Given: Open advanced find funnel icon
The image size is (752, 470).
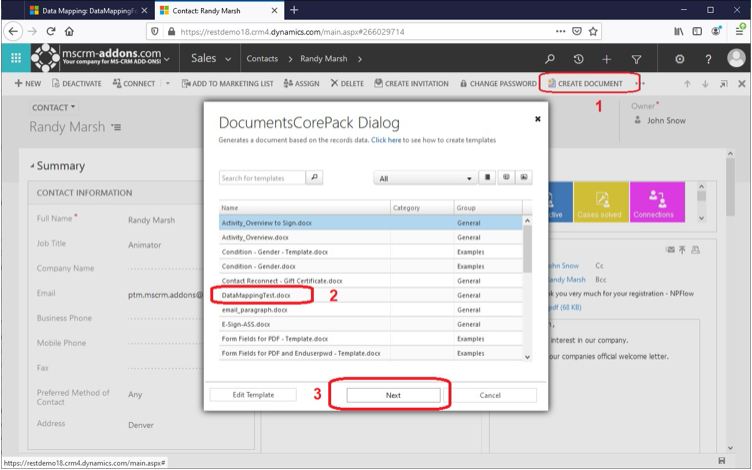Looking at the screenshot, I should (x=636, y=59).
